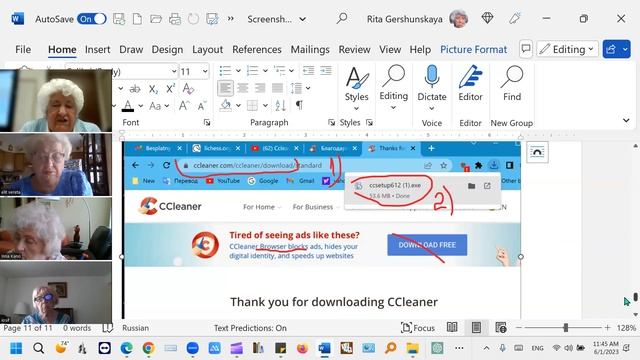Shrink font size icon
The image size is (640, 360).
click(x=202, y=106)
